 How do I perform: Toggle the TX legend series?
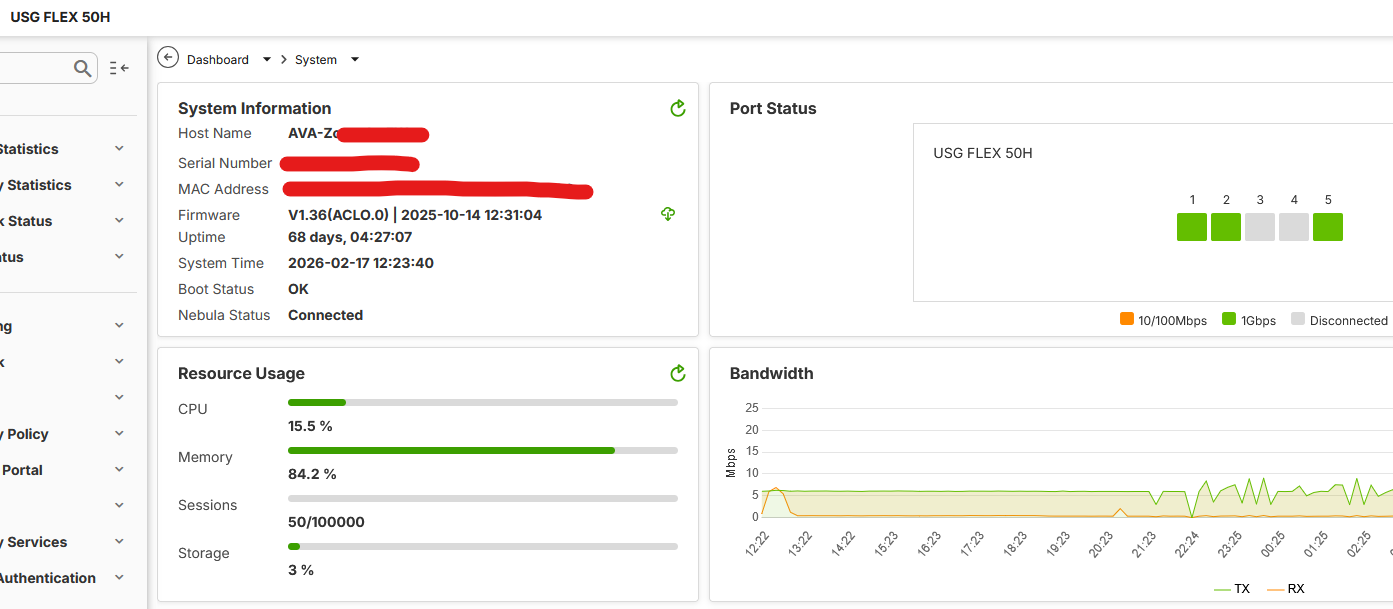[x=1231, y=589]
